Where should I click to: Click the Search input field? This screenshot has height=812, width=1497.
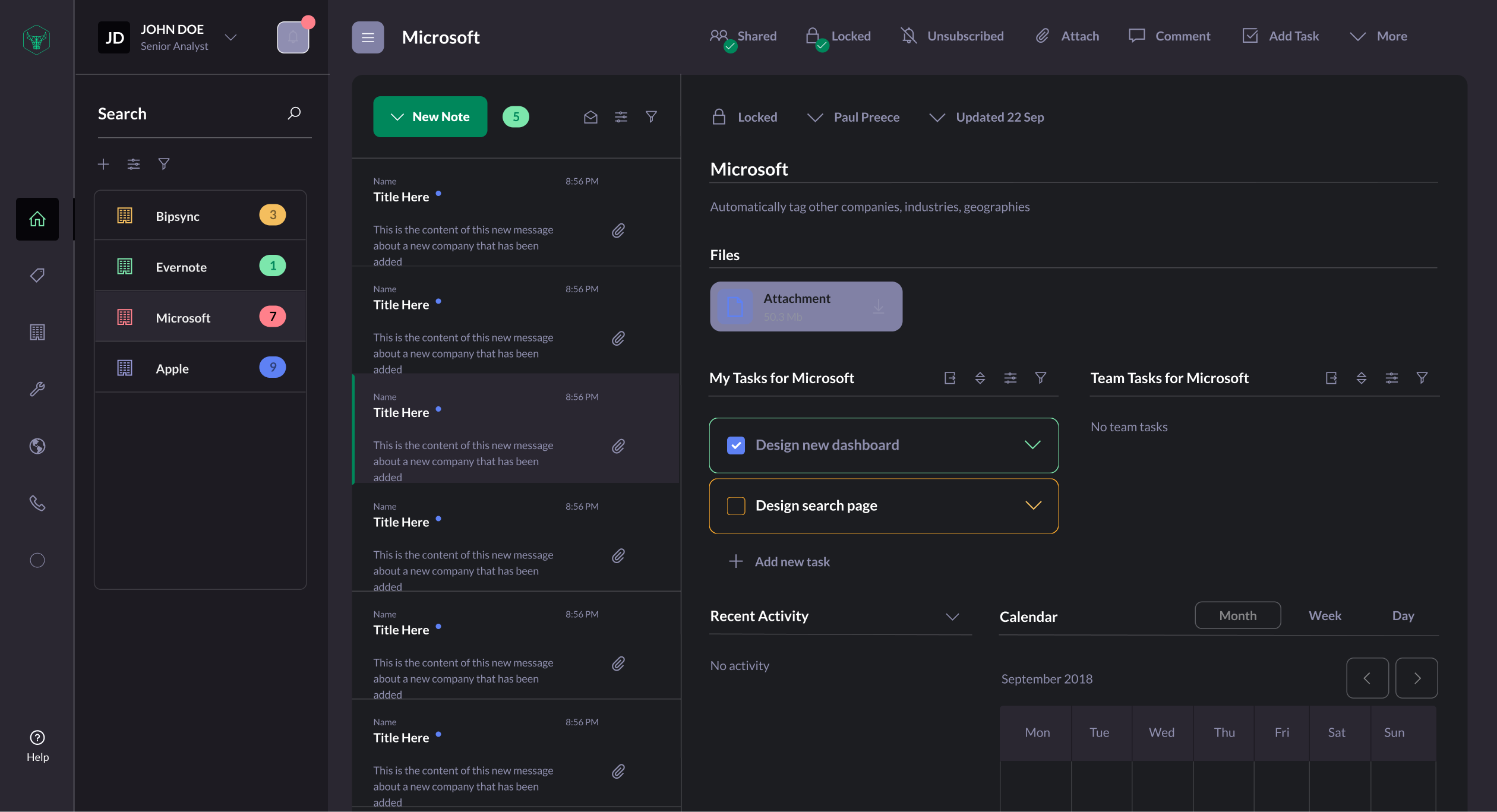[x=205, y=113]
